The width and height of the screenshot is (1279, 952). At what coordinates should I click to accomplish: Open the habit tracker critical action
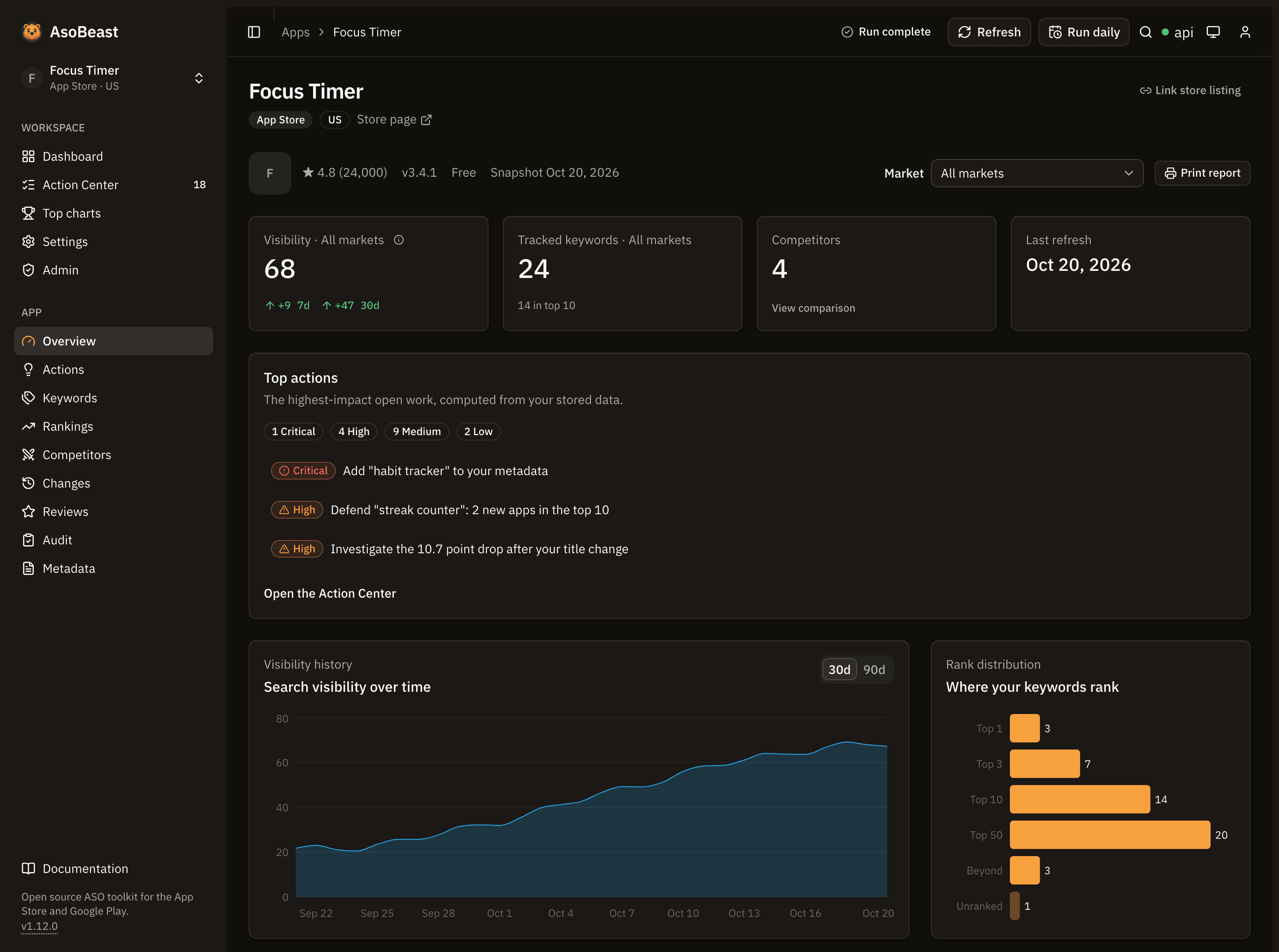tap(445, 471)
